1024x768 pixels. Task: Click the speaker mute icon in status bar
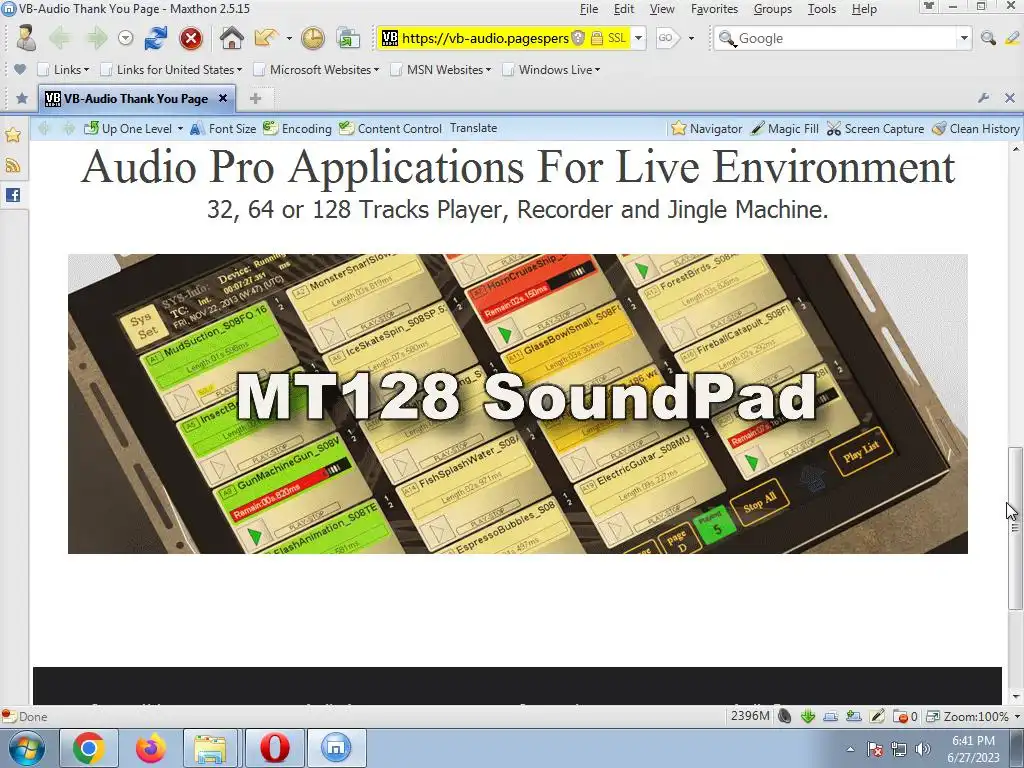tap(784, 716)
